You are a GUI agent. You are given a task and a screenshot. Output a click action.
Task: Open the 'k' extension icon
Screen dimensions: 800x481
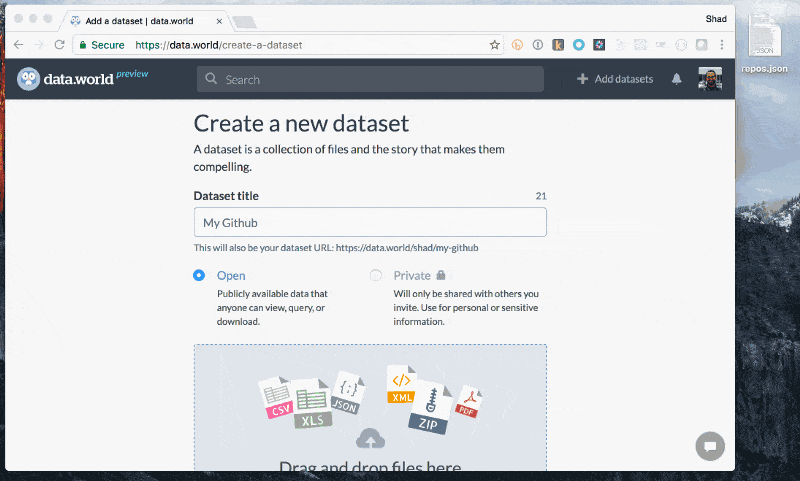click(x=558, y=45)
